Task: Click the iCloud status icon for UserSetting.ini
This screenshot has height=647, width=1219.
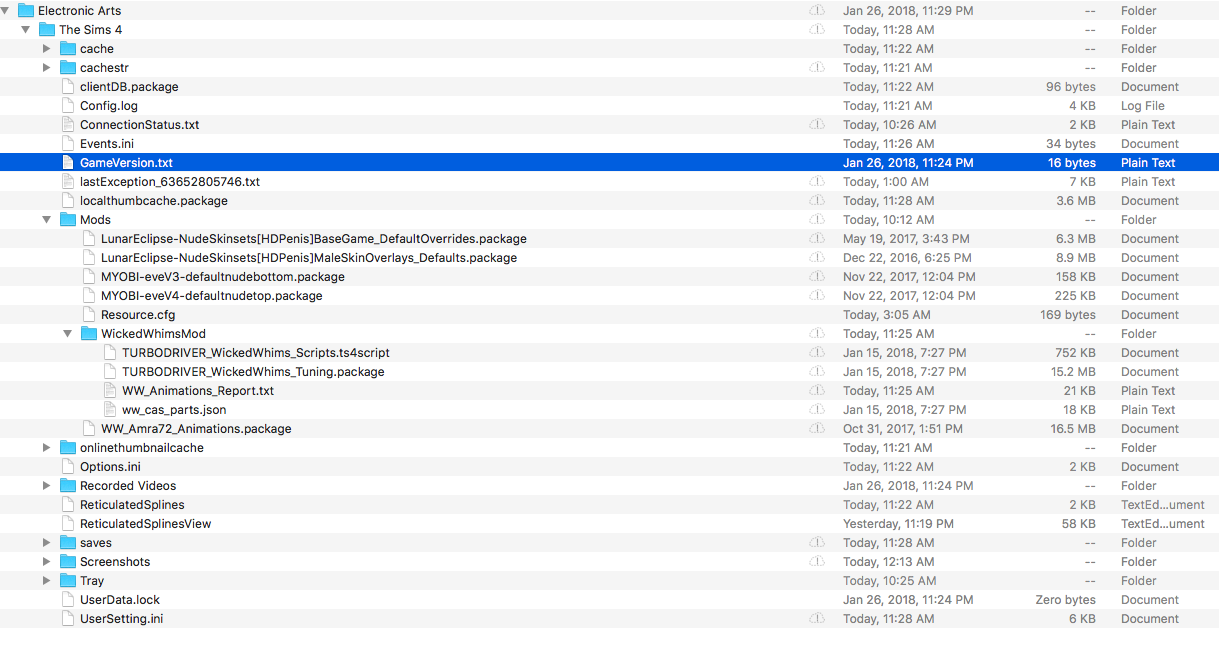Action: [817, 619]
